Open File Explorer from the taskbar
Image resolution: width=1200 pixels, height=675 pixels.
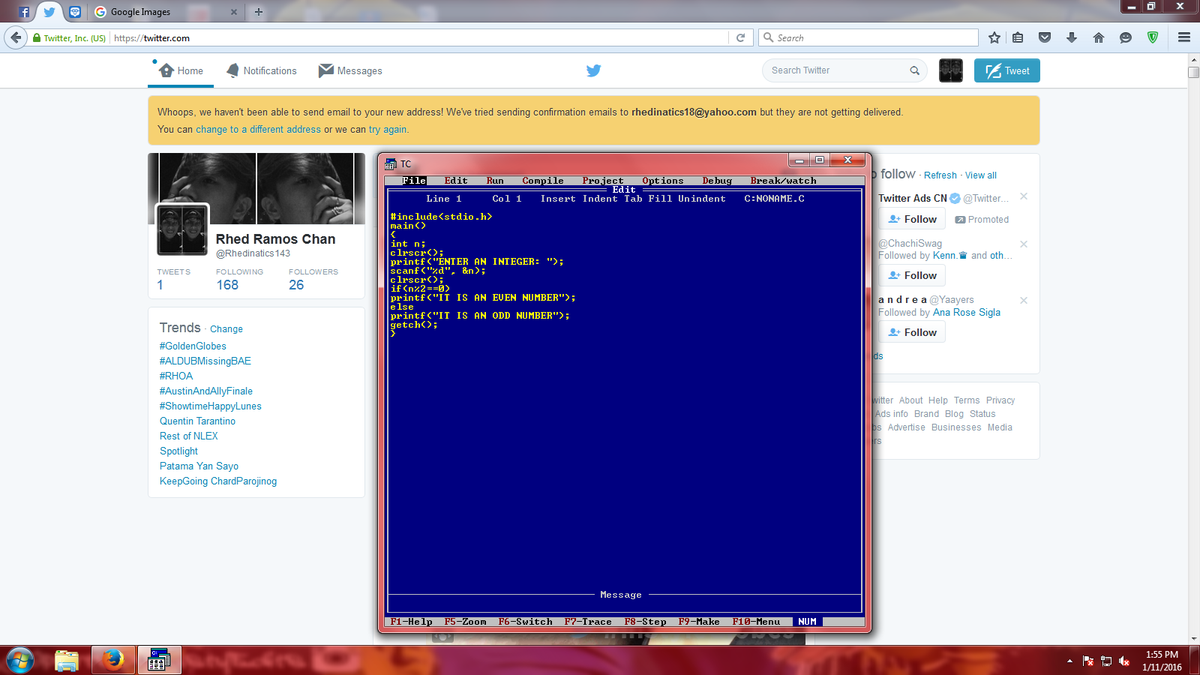tap(67, 660)
